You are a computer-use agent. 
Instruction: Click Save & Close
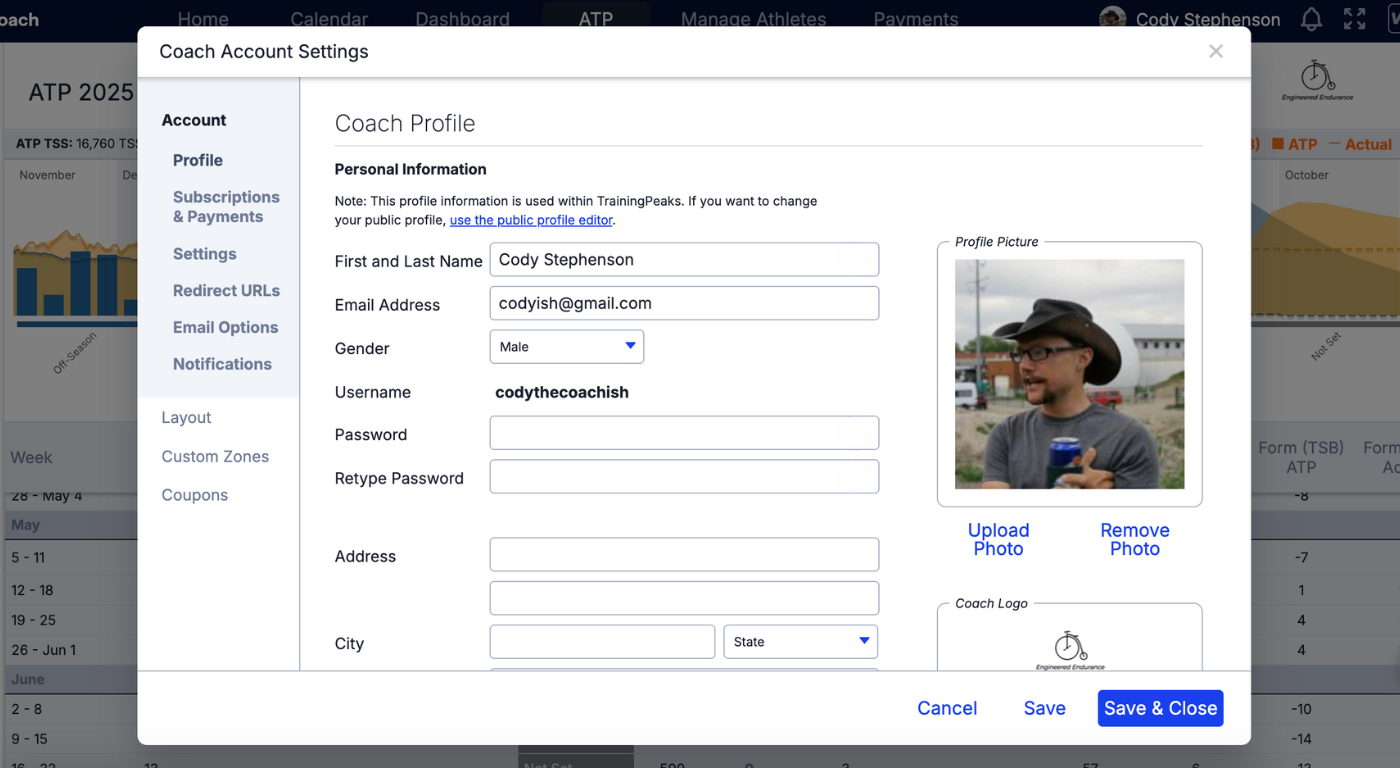1161,708
